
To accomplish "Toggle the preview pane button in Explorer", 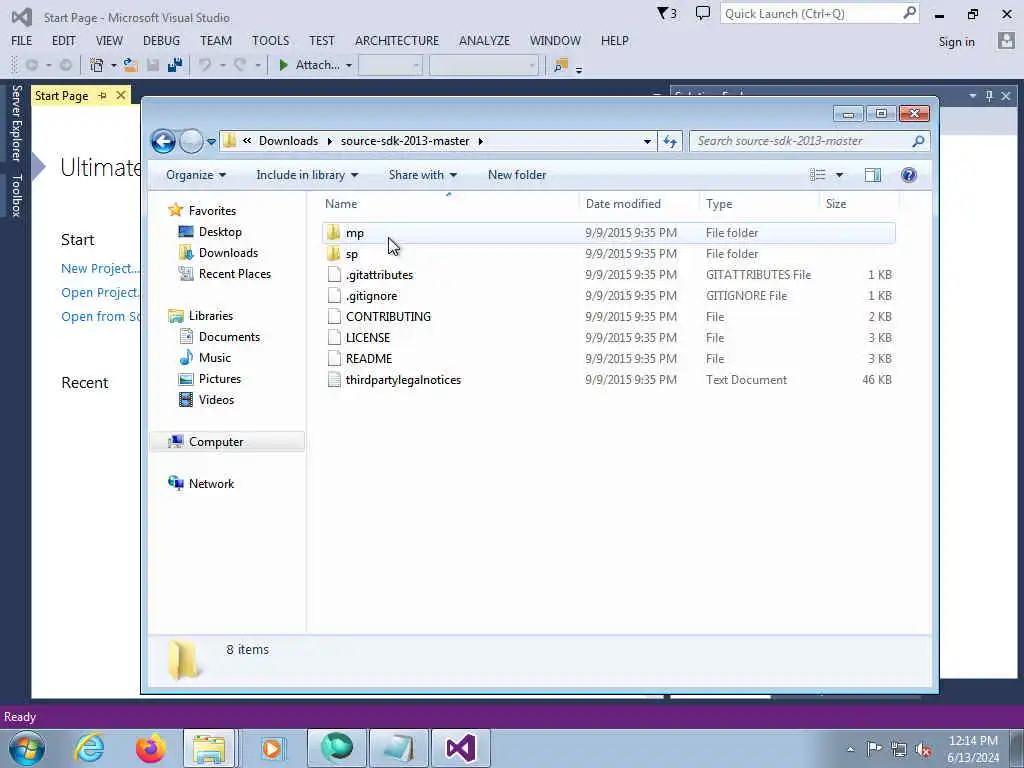I will coord(872,175).
